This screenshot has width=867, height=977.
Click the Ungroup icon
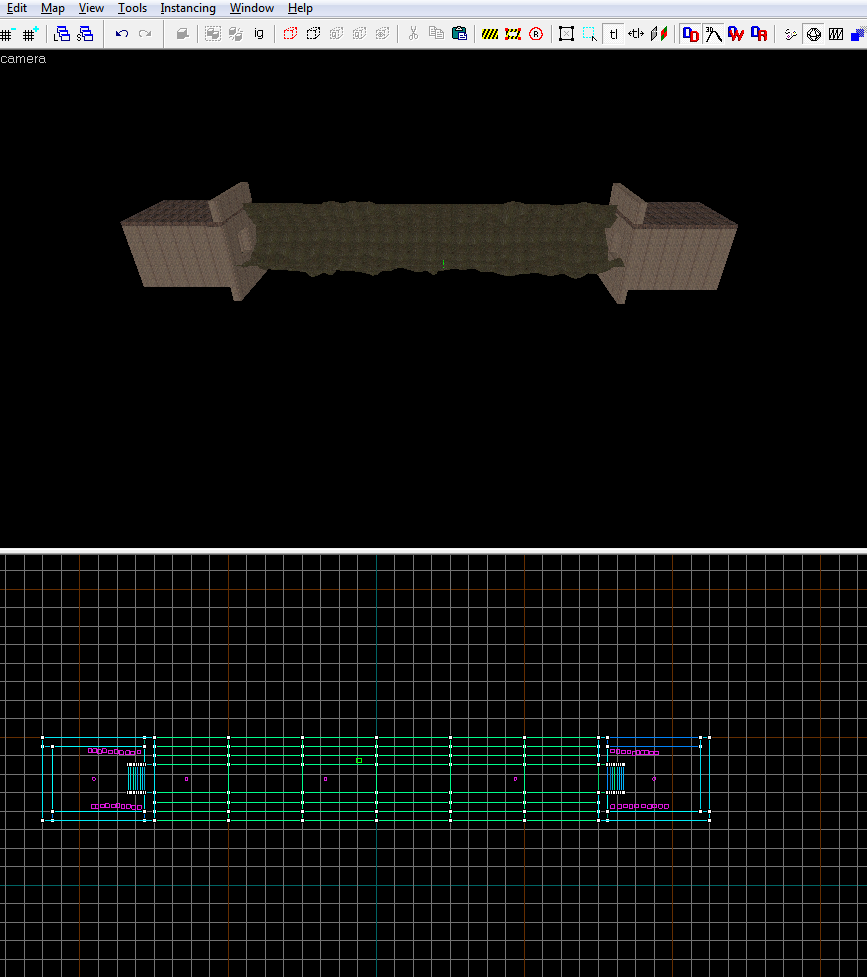236,34
